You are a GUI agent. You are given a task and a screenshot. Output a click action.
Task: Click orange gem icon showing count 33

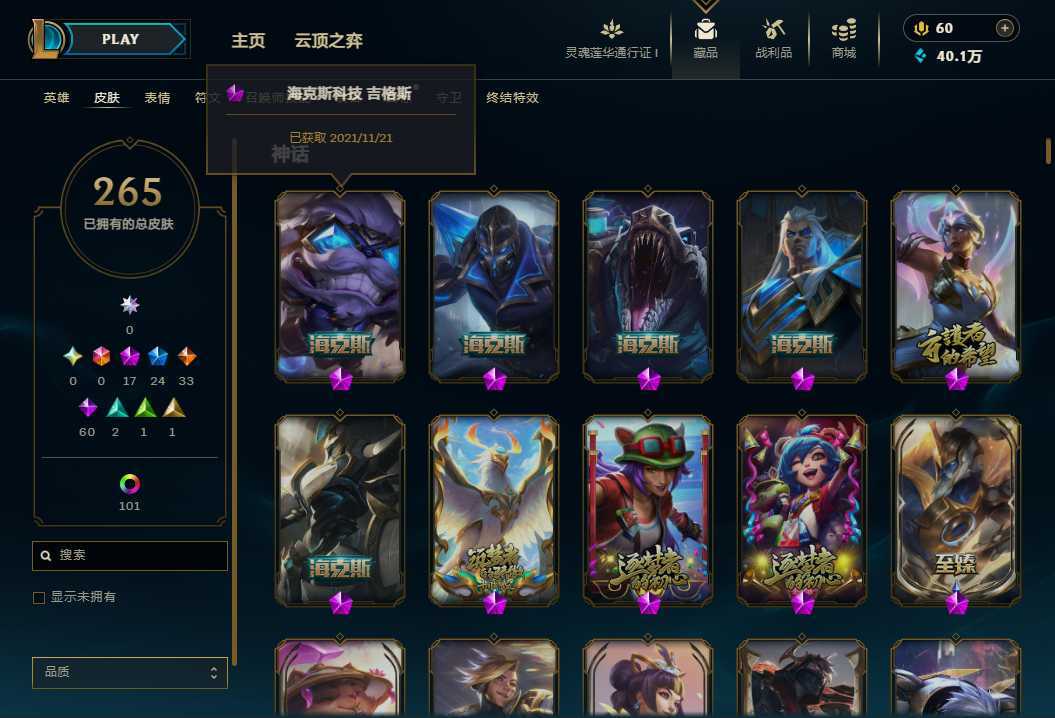[x=186, y=356]
